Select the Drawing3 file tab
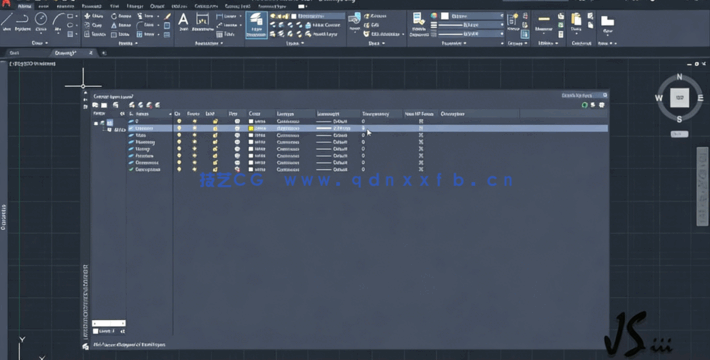This screenshot has height=360, width=710. point(66,53)
